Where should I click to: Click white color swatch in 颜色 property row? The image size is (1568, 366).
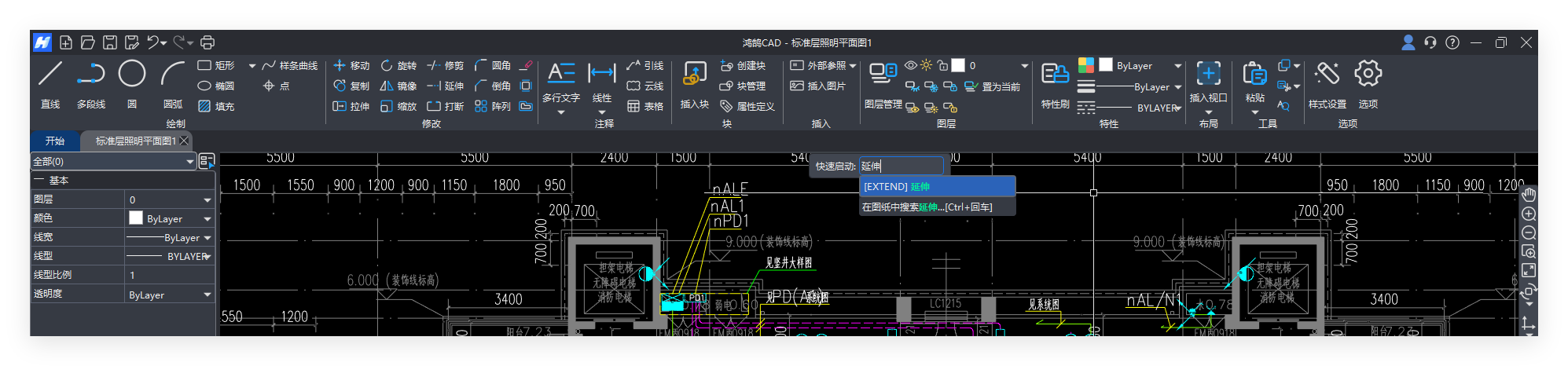point(136,218)
